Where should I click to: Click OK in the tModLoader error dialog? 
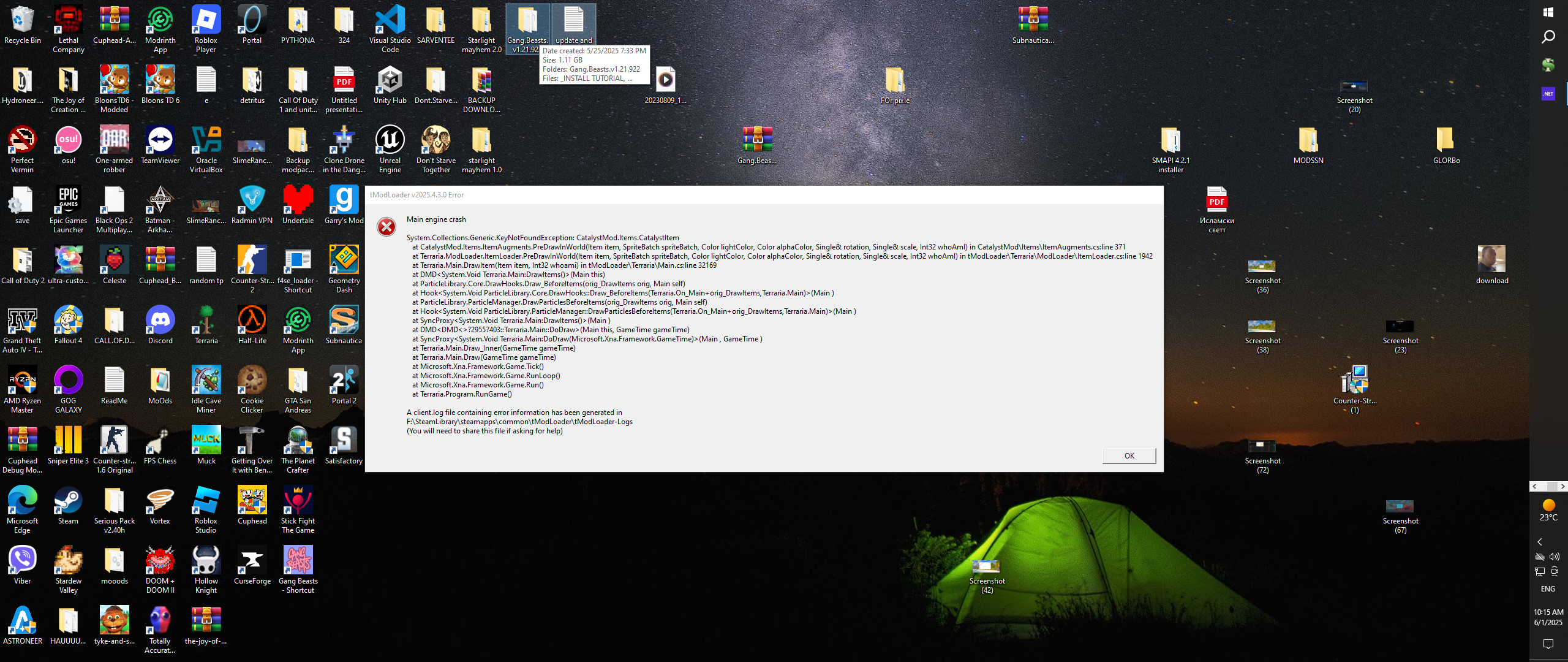click(x=1129, y=455)
